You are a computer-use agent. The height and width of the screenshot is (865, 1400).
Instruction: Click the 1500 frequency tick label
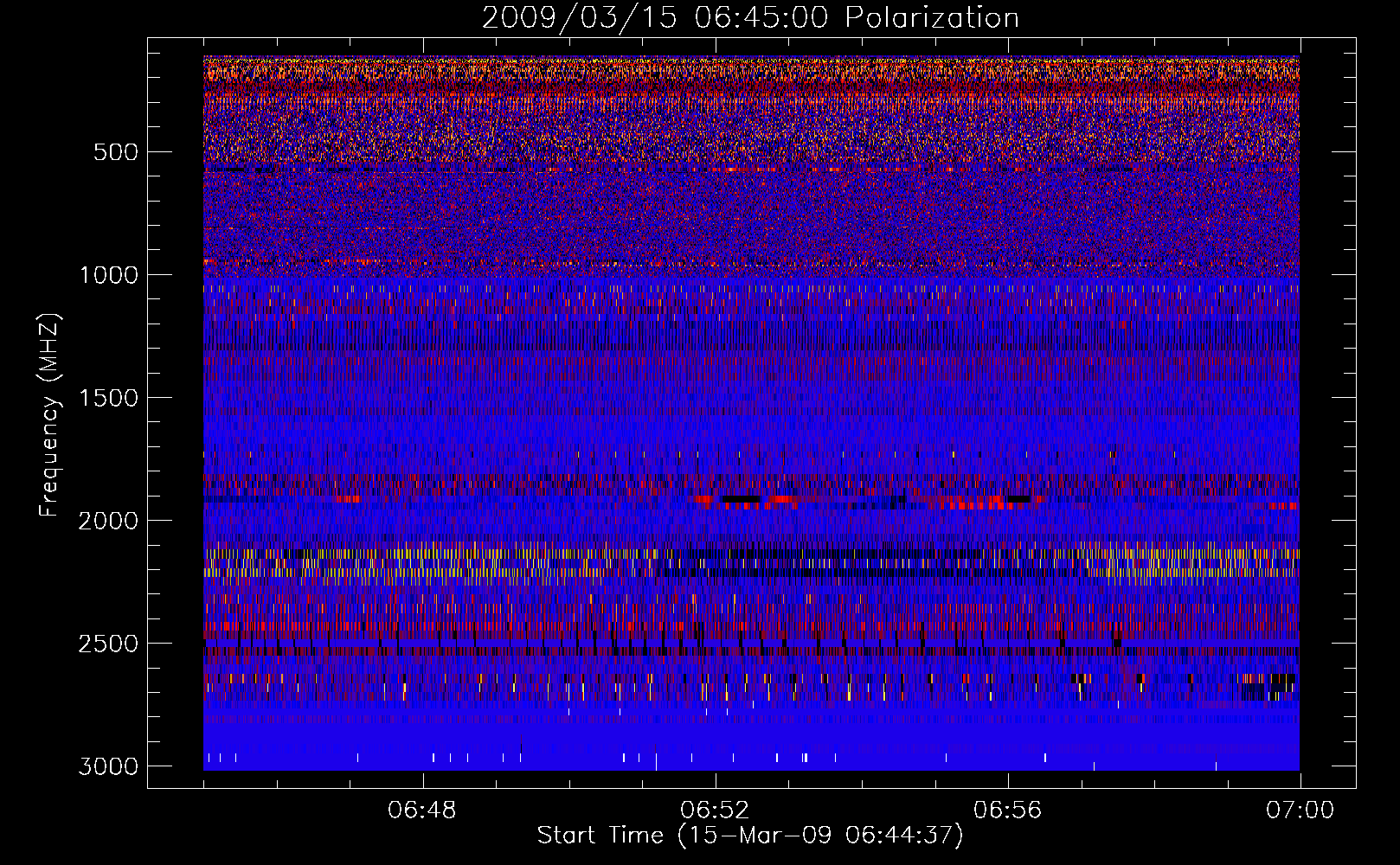point(108,398)
